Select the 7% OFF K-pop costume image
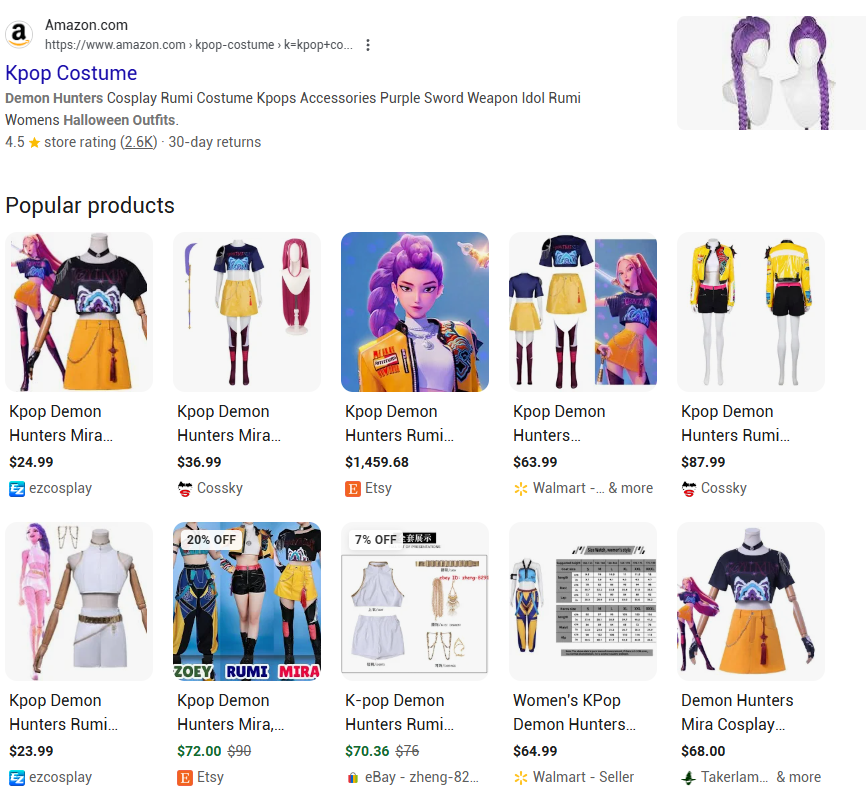This screenshot has height=801, width=866. (x=415, y=601)
